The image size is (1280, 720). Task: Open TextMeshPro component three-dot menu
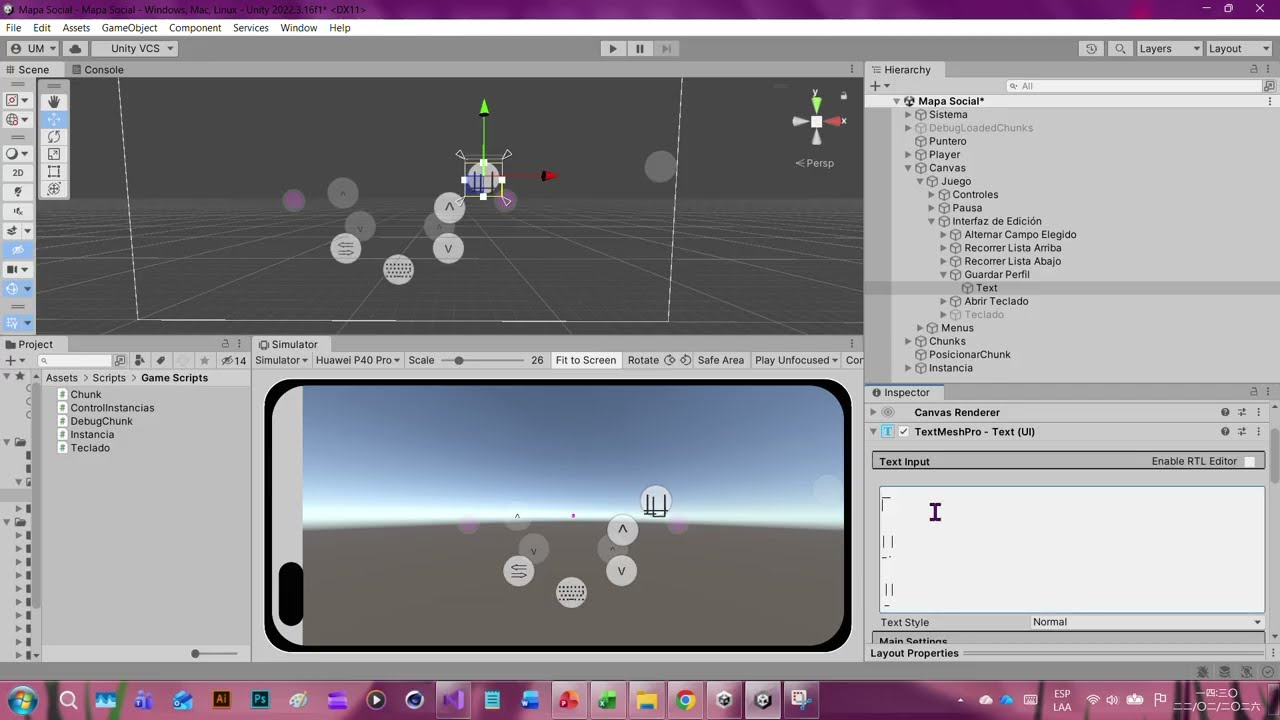click(x=1259, y=432)
